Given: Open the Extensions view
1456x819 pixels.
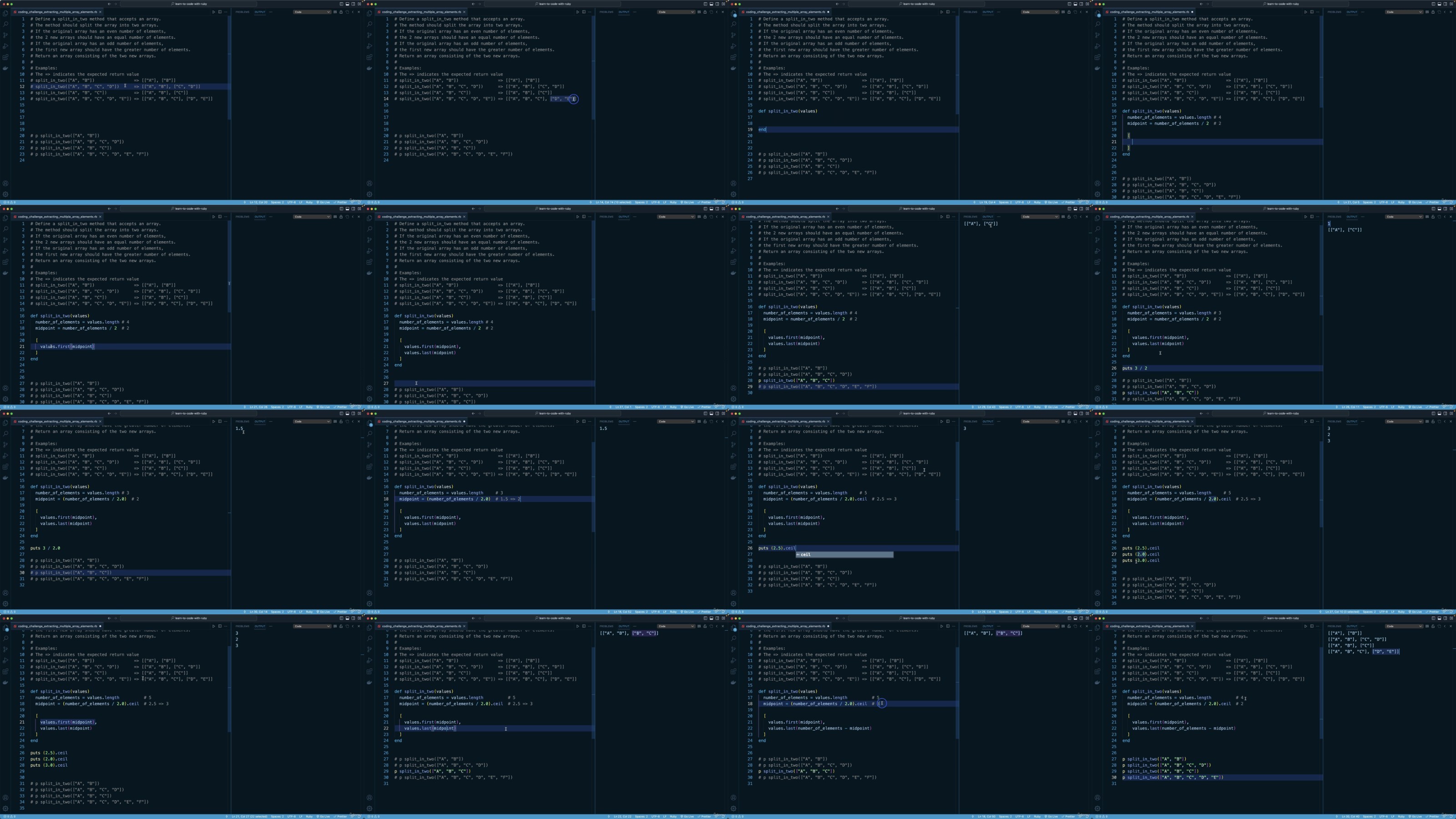Looking at the screenshot, I should coord(5,57).
